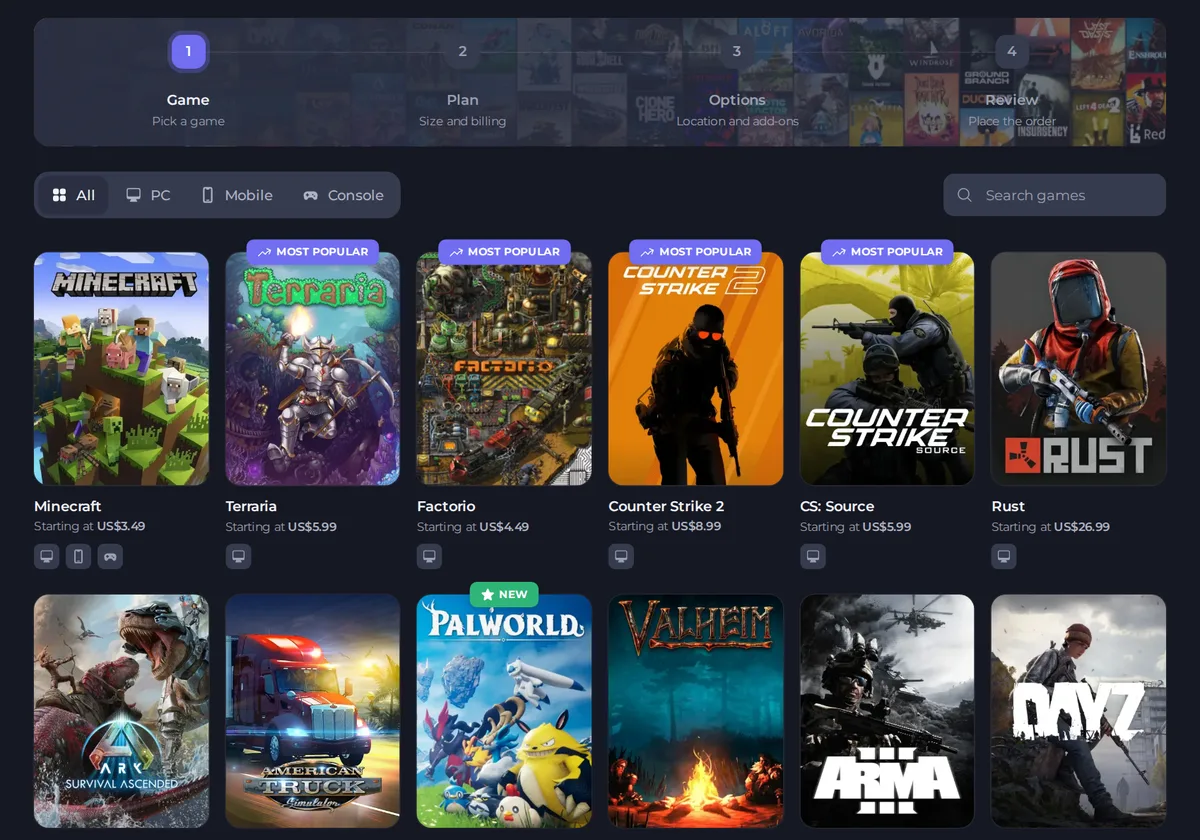Screen dimensions: 1200x840
Task: Go to step 2 Plan circle
Action: 462,51
